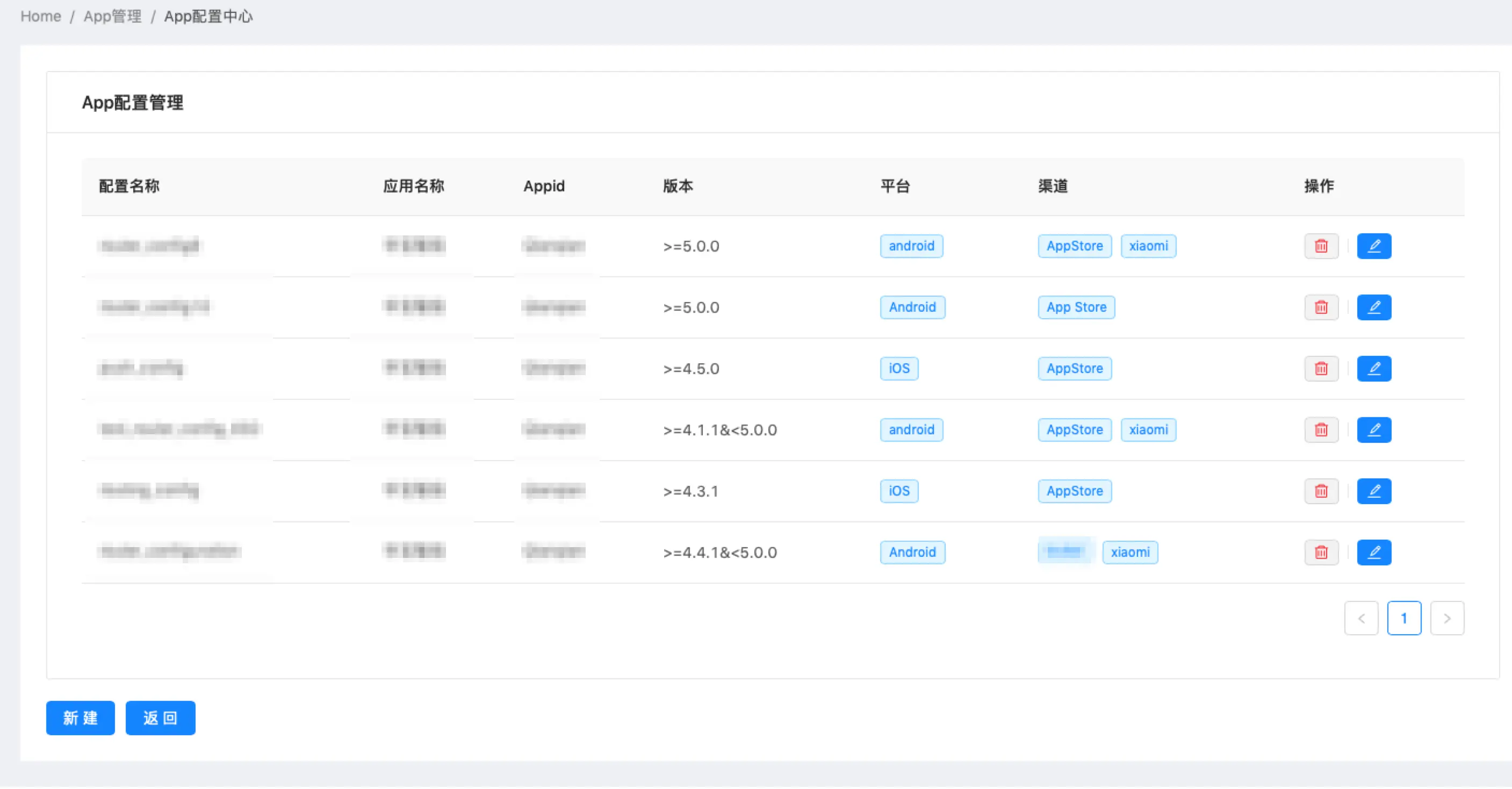Edit the >=4.4.1&<5.0.0 Android config row

pos(1373,553)
